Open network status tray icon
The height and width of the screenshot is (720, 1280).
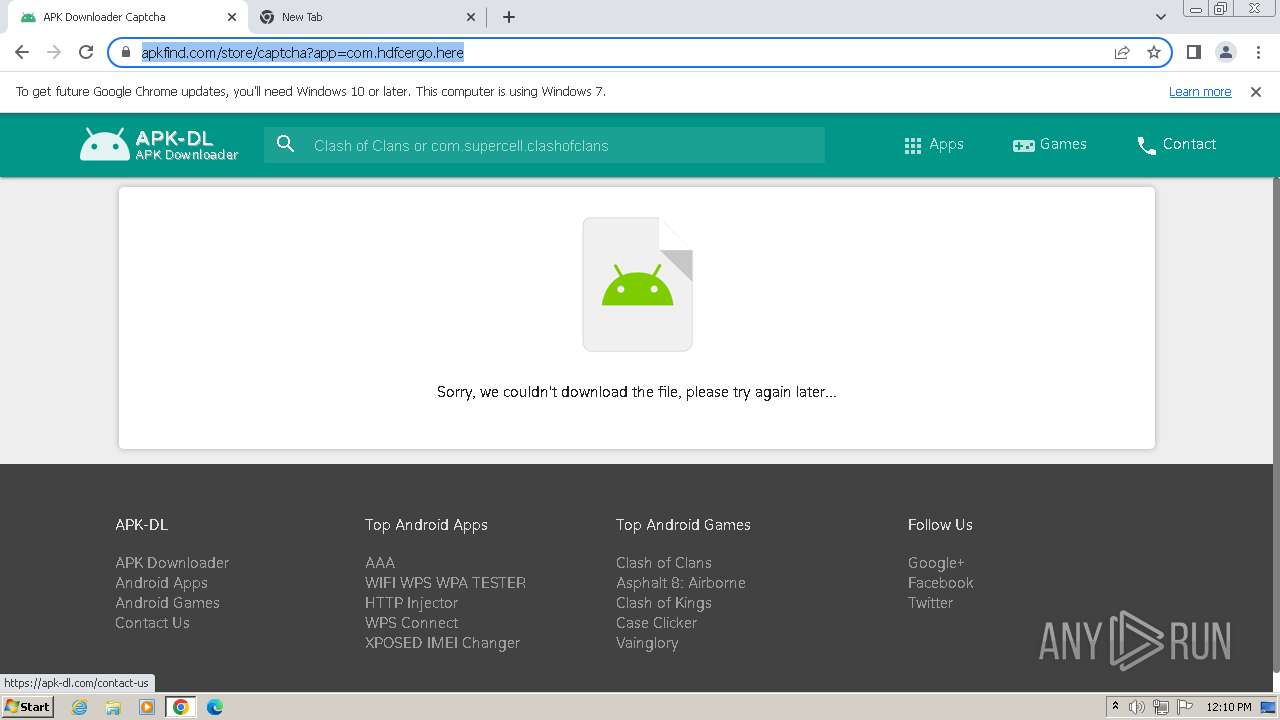[x=1161, y=707]
